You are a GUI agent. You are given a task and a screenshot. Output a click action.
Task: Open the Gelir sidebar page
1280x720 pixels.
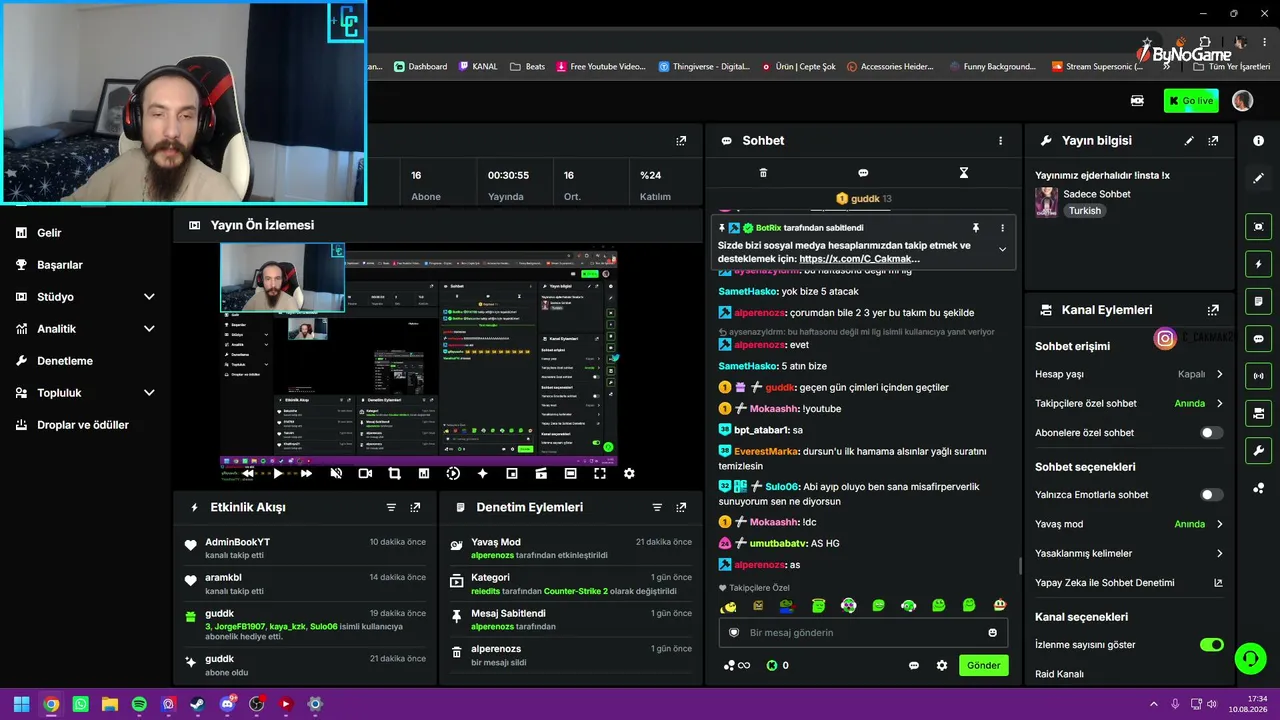click(49, 233)
